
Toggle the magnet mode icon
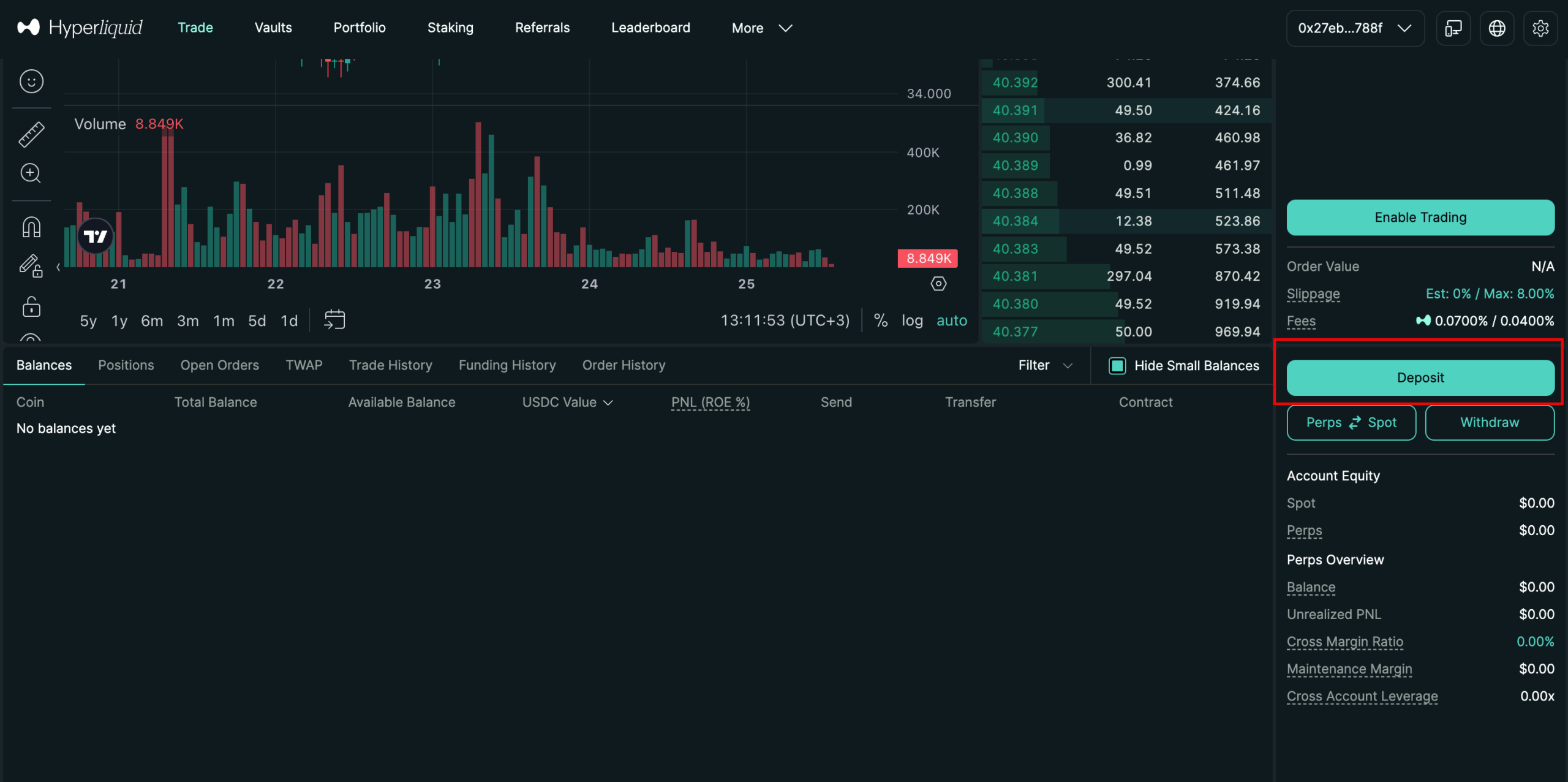(31, 227)
